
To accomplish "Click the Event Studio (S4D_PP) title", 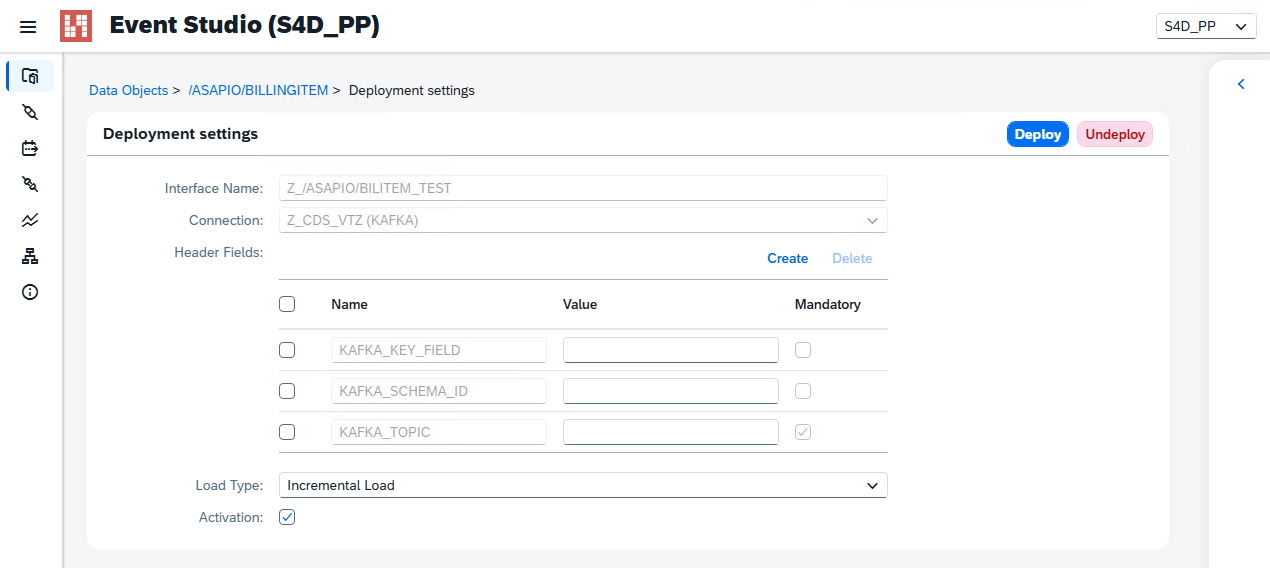I will pos(245,26).
